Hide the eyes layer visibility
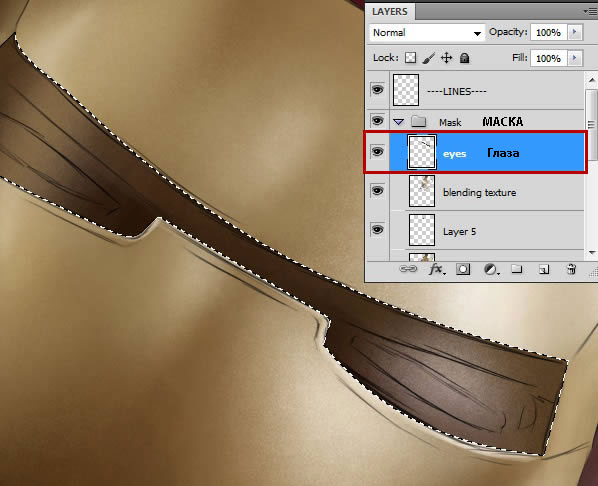This screenshot has width=598, height=486. (x=377, y=152)
